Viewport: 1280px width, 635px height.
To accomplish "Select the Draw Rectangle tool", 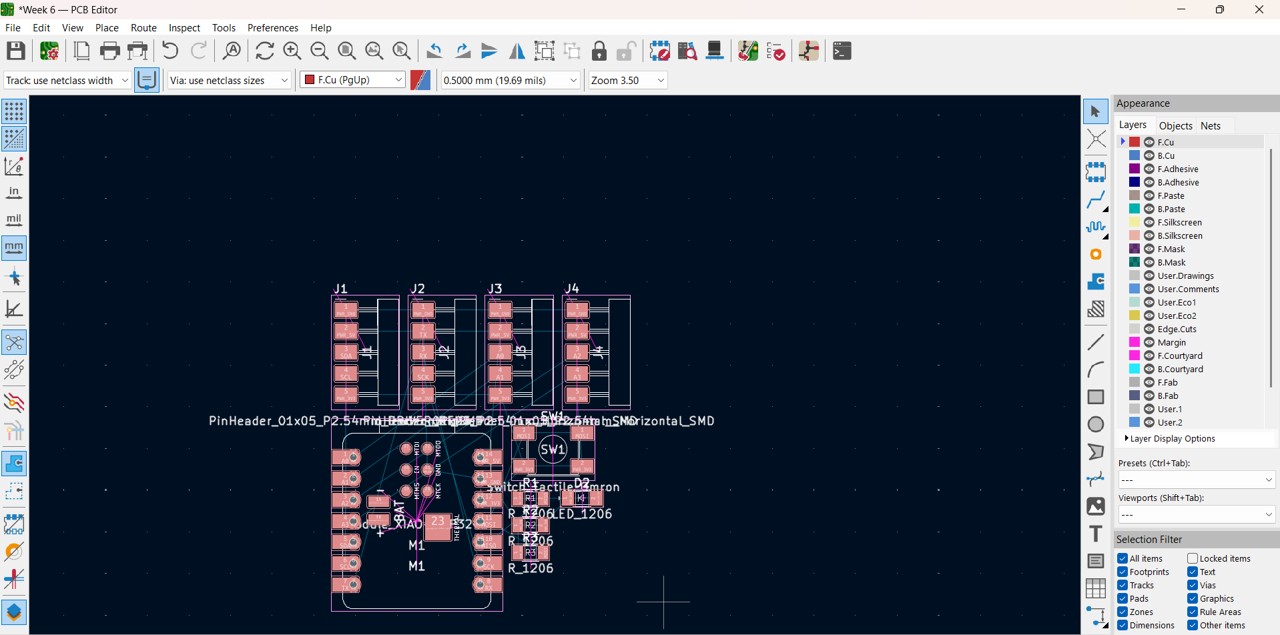I will (x=1096, y=397).
